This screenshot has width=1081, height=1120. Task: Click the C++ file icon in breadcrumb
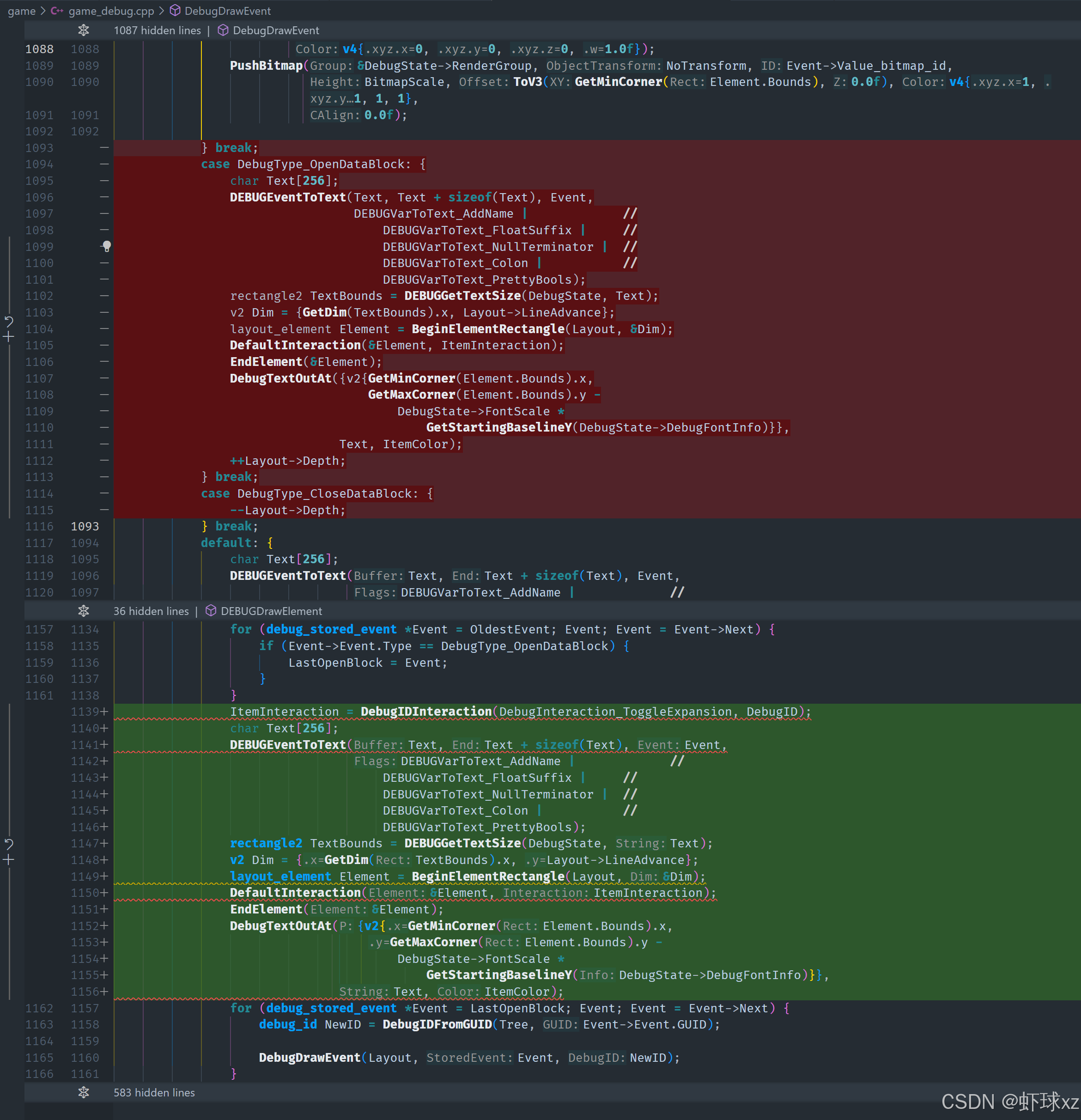pyautogui.click(x=56, y=11)
